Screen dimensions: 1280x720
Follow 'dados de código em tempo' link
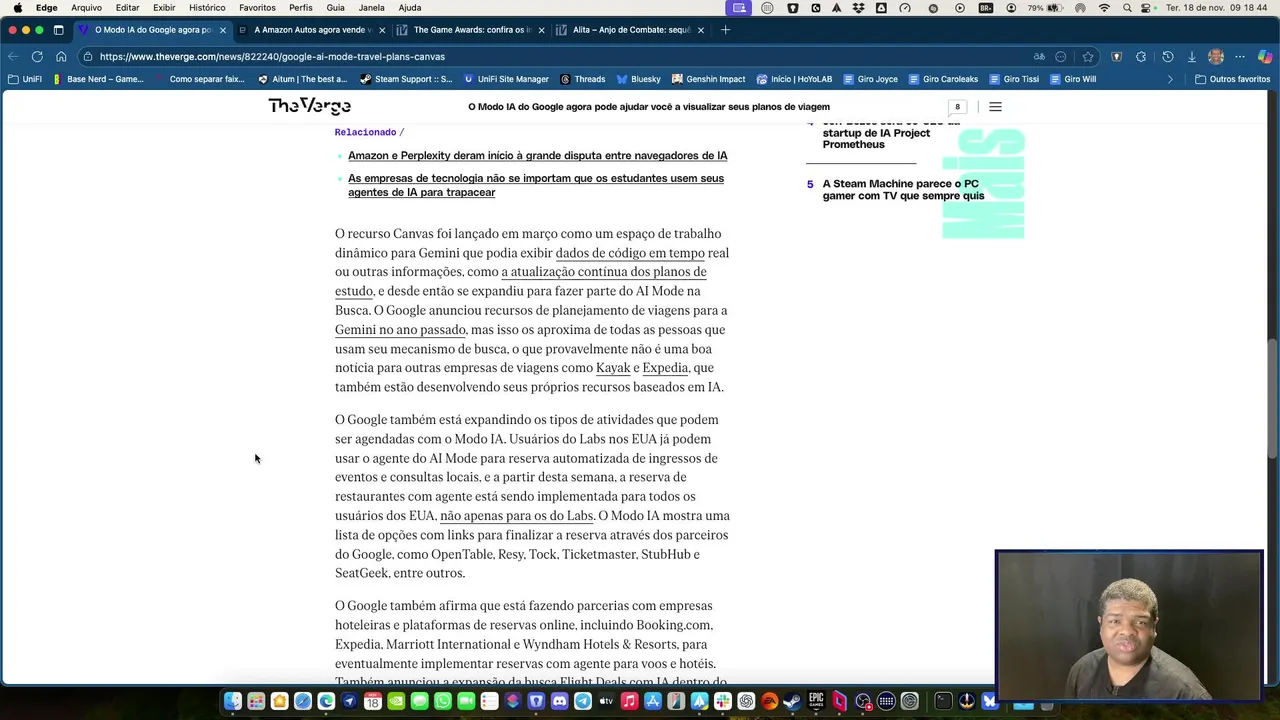pyautogui.click(x=630, y=253)
